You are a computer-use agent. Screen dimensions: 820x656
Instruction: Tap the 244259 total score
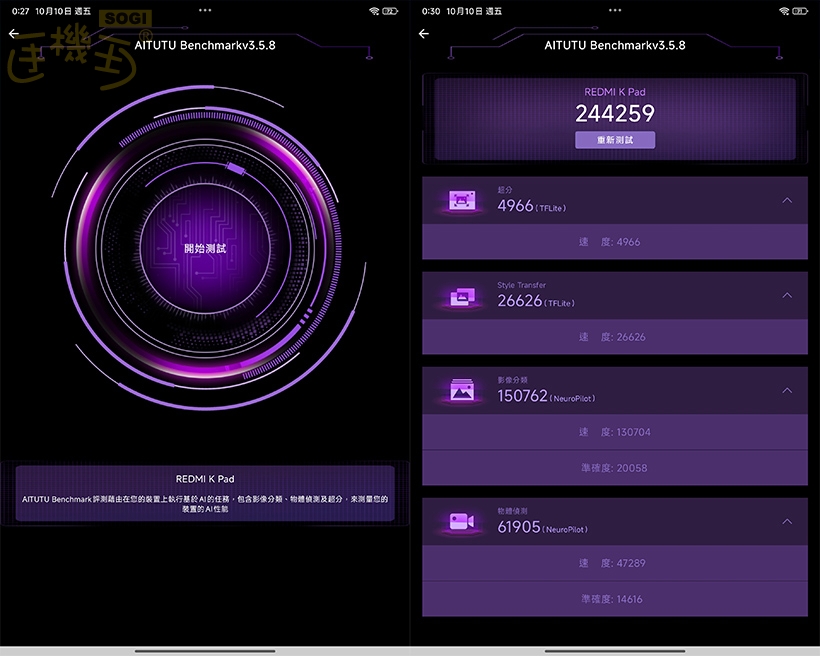(x=614, y=114)
